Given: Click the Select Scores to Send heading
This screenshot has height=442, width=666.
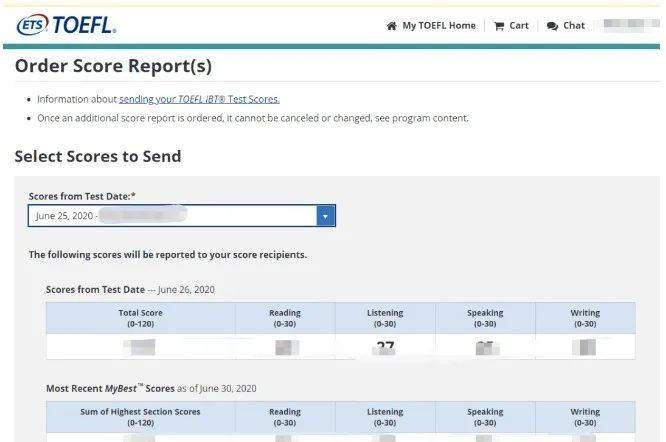Looking at the screenshot, I should [98, 156].
